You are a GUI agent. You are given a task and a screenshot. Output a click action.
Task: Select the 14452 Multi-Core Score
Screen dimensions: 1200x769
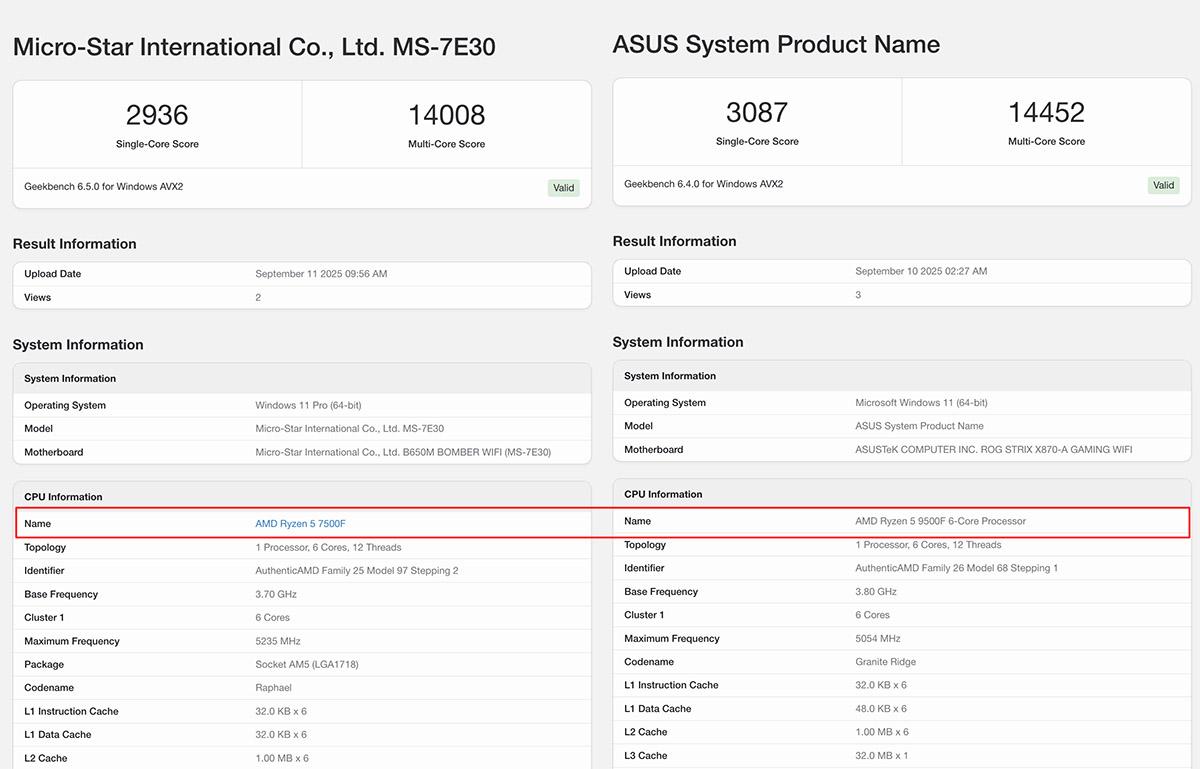click(x=1047, y=113)
